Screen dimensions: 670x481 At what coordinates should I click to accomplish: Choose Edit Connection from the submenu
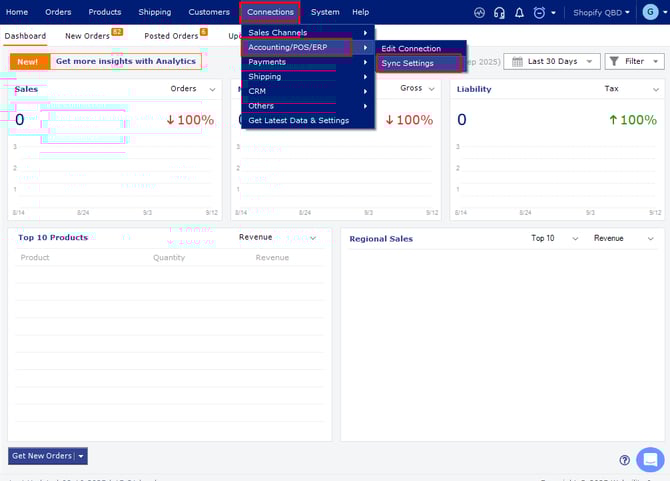(x=411, y=48)
